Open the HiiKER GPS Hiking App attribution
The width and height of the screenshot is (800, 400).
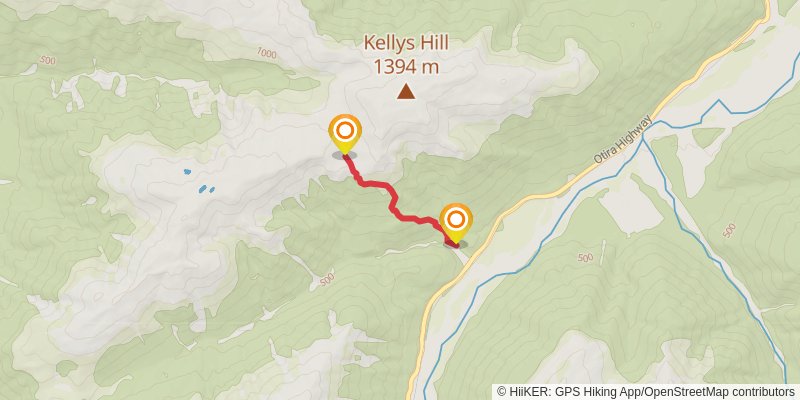[x=568, y=391]
